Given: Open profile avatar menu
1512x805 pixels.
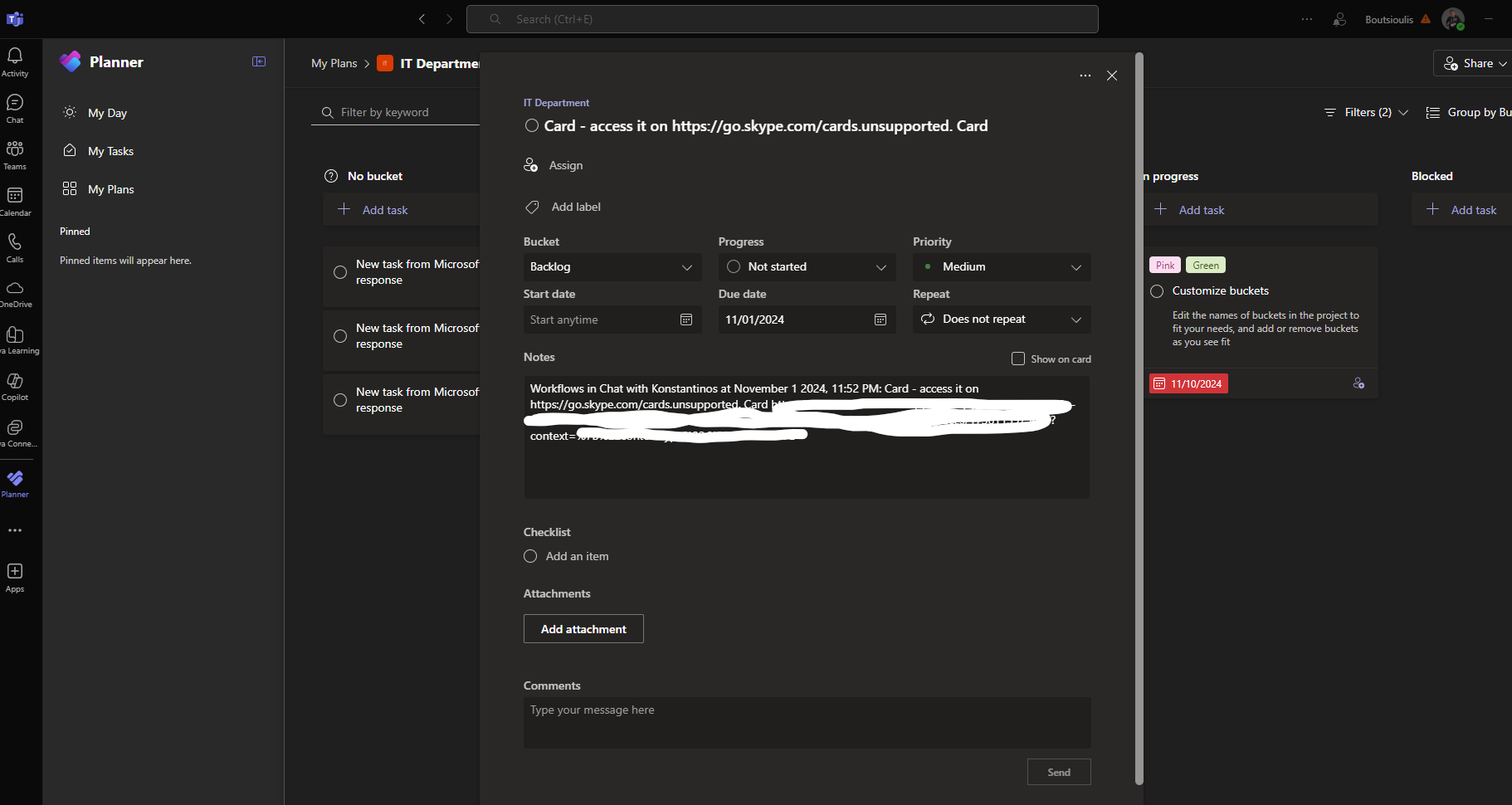Looking at the screenshot, I should pos(1453,19).
